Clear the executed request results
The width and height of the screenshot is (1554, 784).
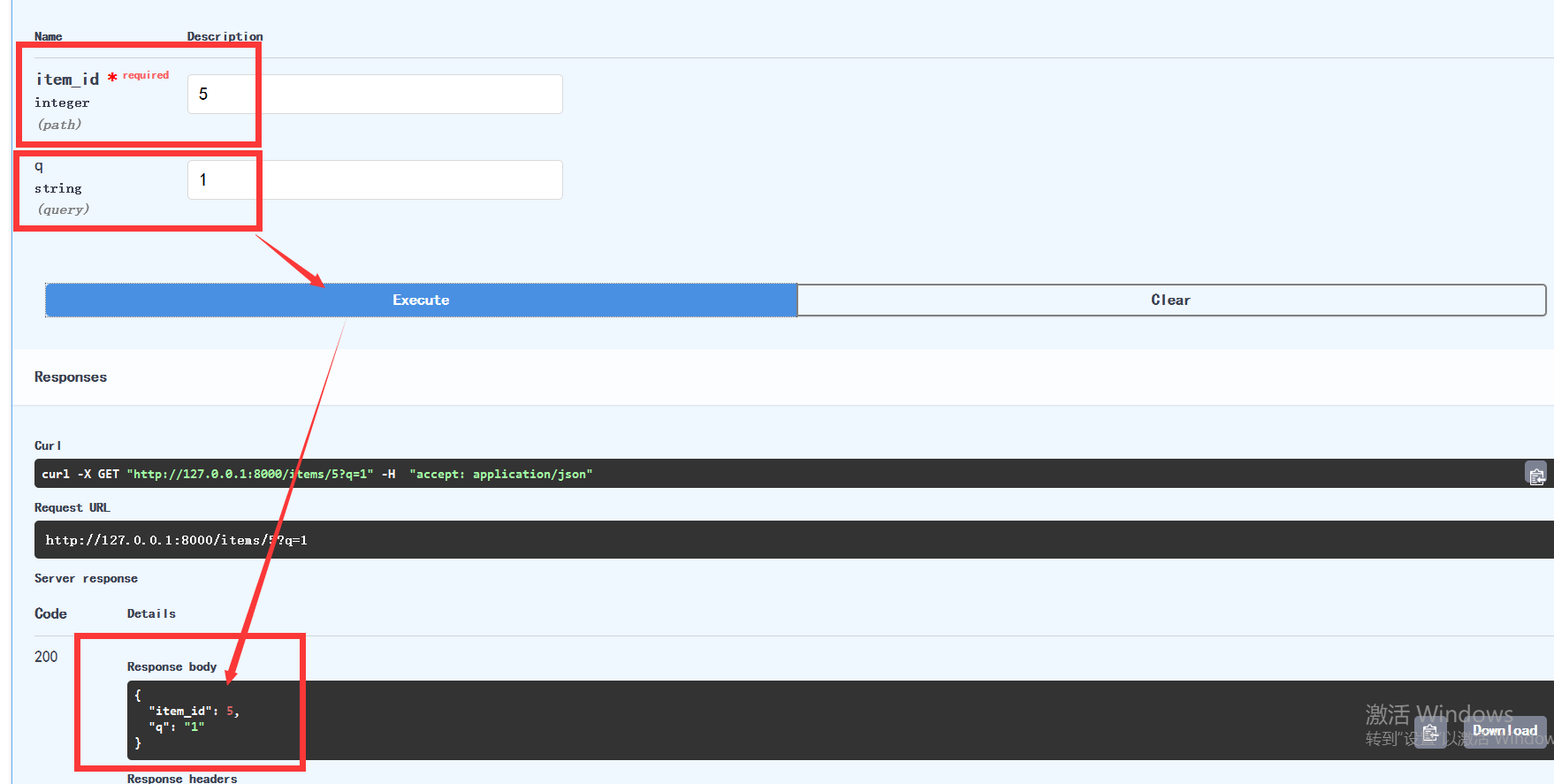pos(1171,301)
